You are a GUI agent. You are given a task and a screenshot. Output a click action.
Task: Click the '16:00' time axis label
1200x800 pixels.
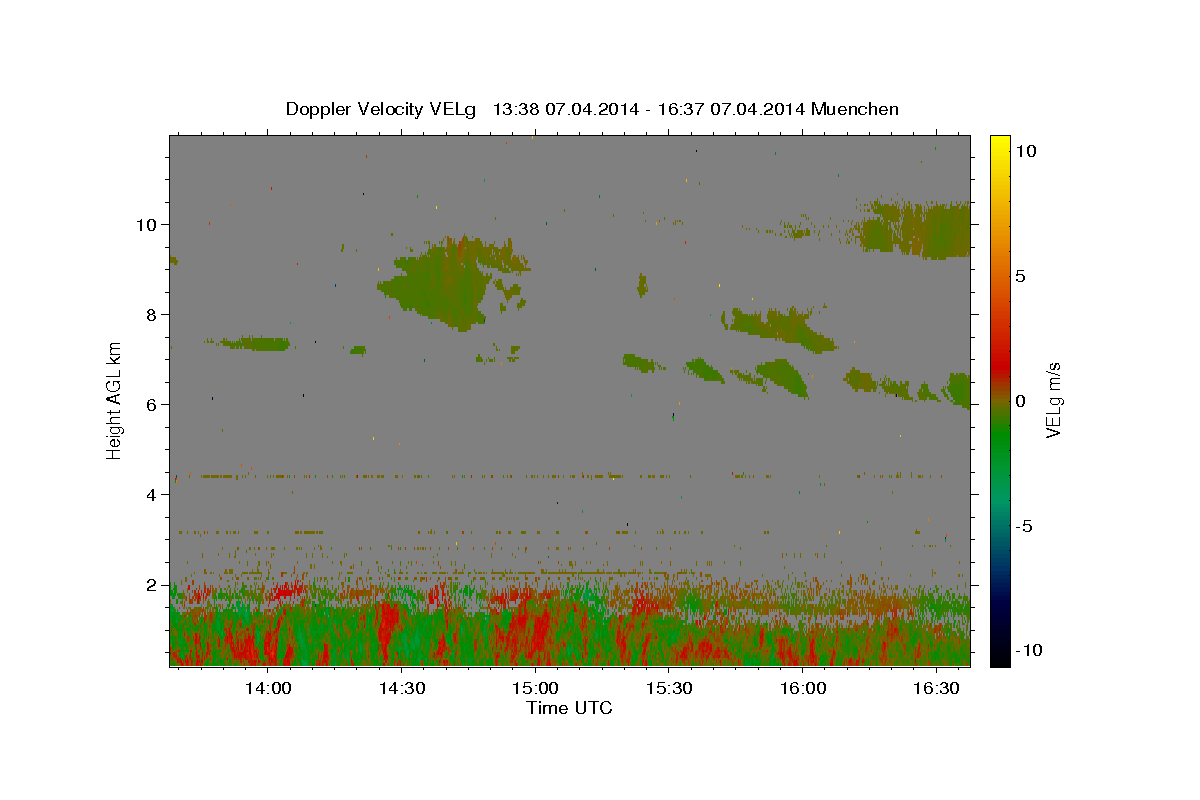pos(802,688)
